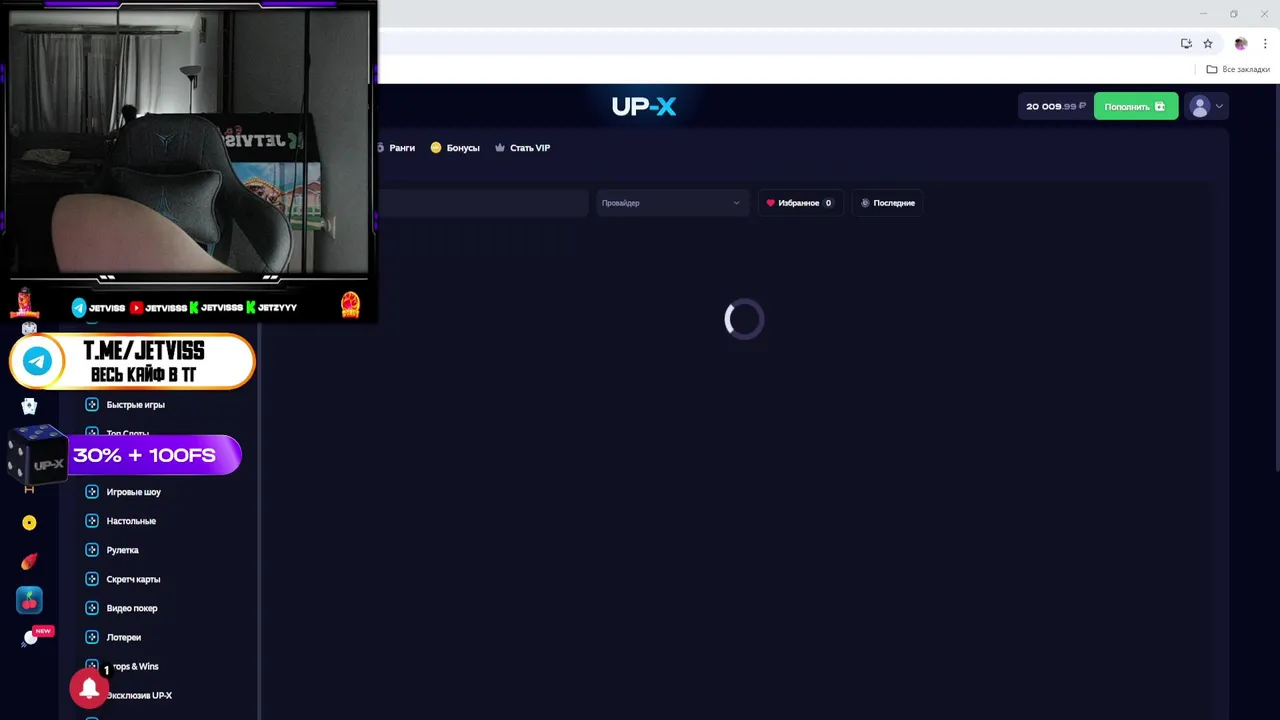Click the page vertical scrollbar
The image size is (1280, 720).
[1276, 280]
